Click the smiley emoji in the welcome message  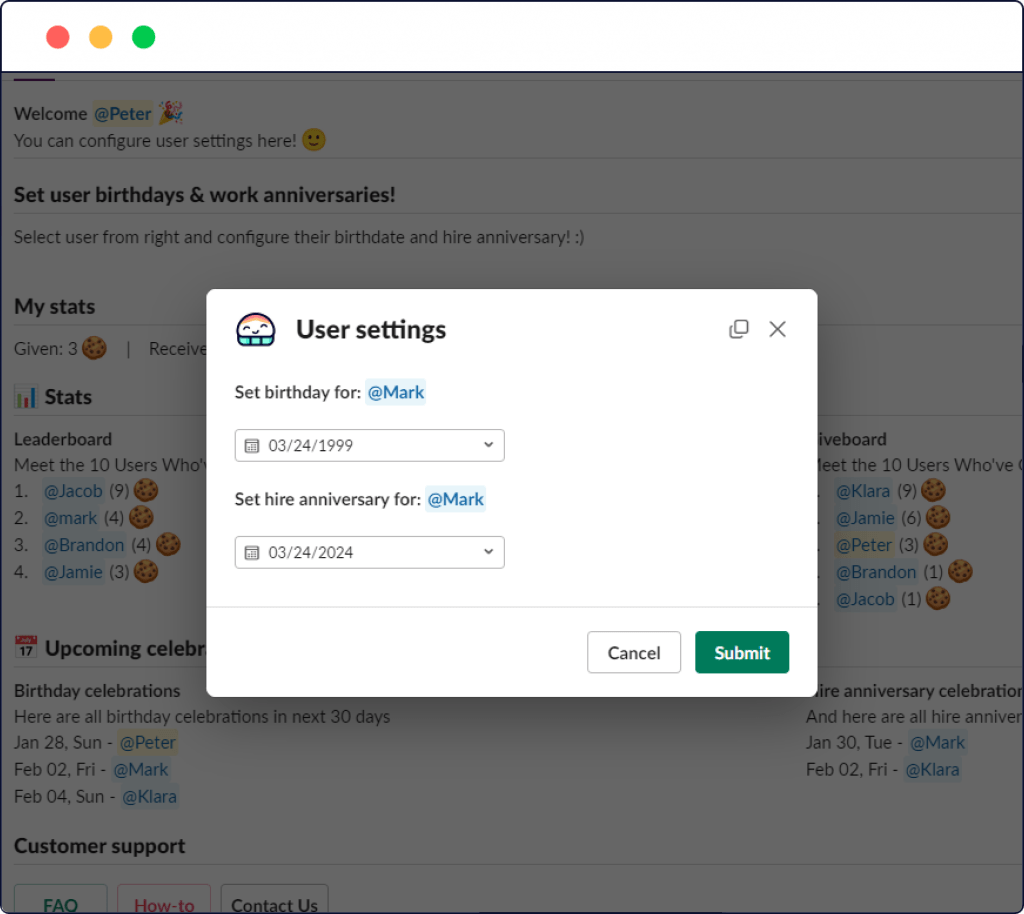pos(312,140)
